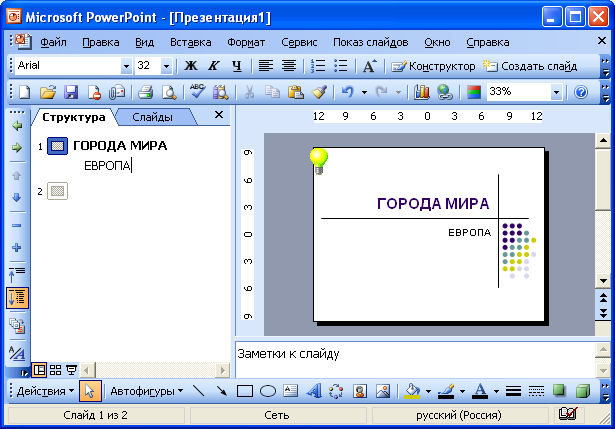The image size is (615, 429).
Task: Click the Конструктор button
Action: 433,66
